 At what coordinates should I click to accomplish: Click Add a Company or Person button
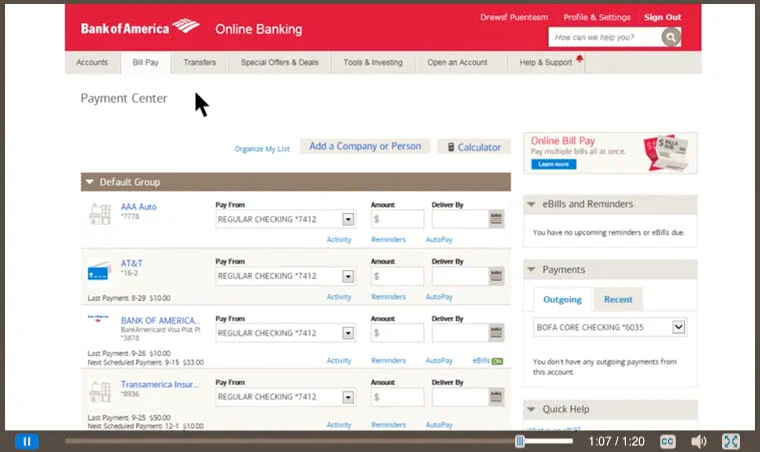point(365,146)
